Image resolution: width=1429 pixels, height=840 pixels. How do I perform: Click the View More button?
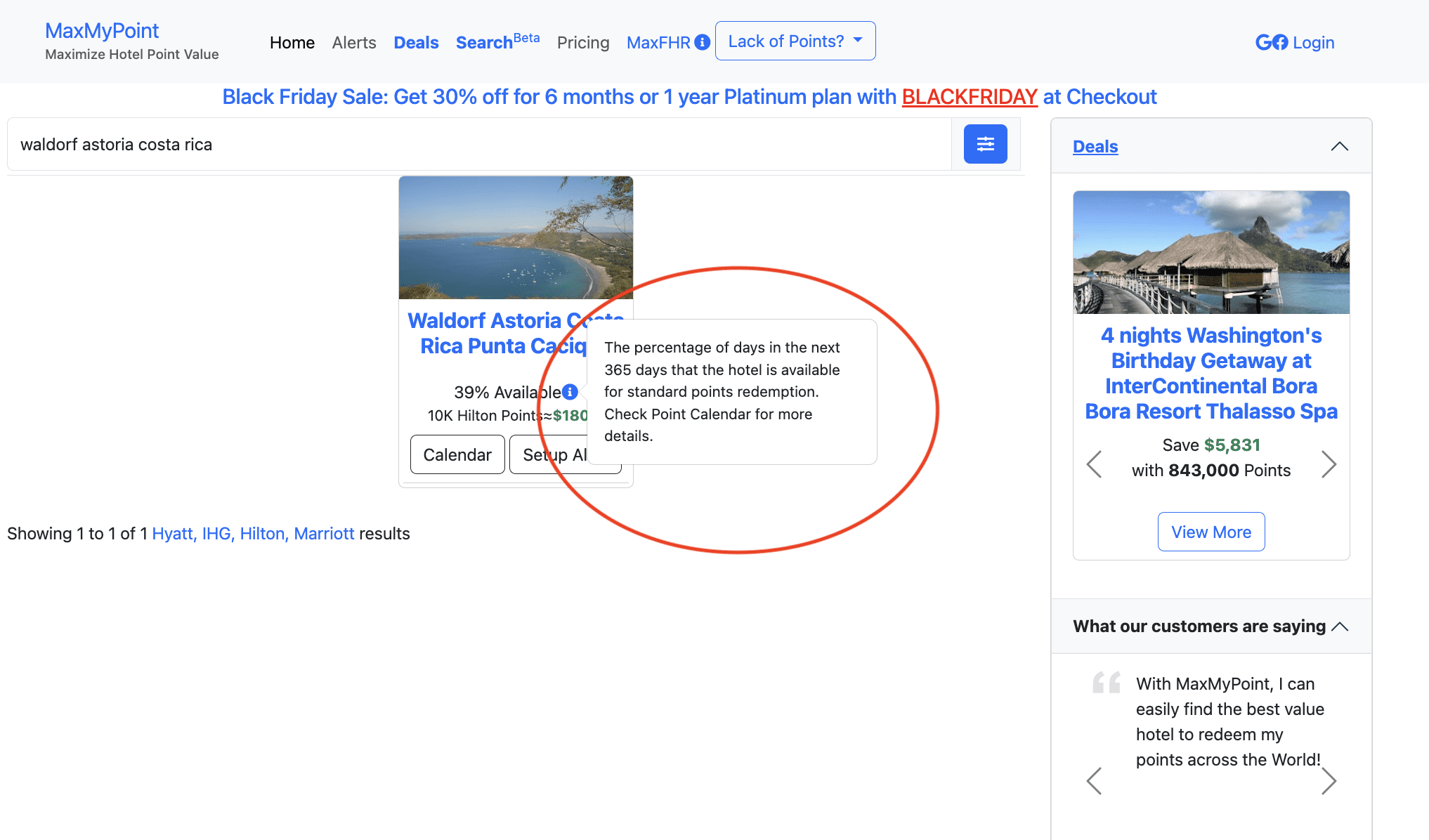point(1211,532)
